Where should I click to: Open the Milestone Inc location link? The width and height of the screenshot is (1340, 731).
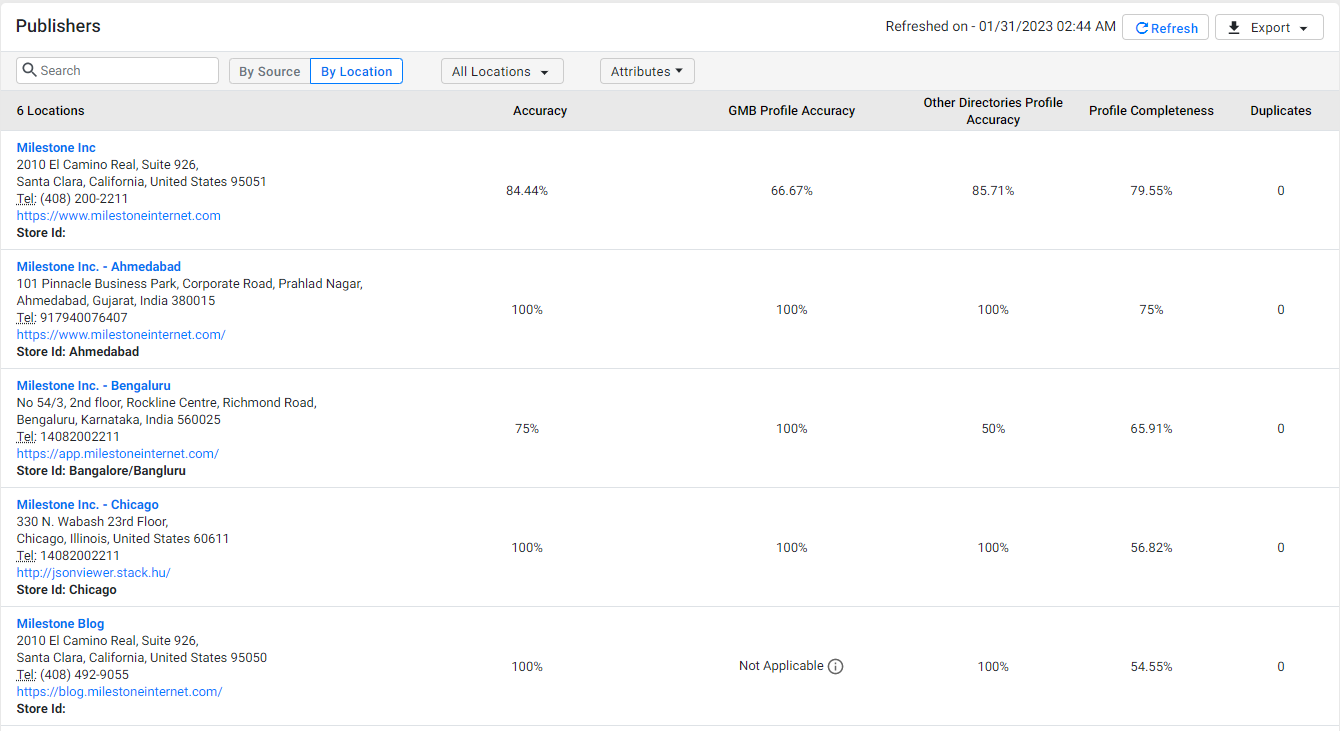56,148
